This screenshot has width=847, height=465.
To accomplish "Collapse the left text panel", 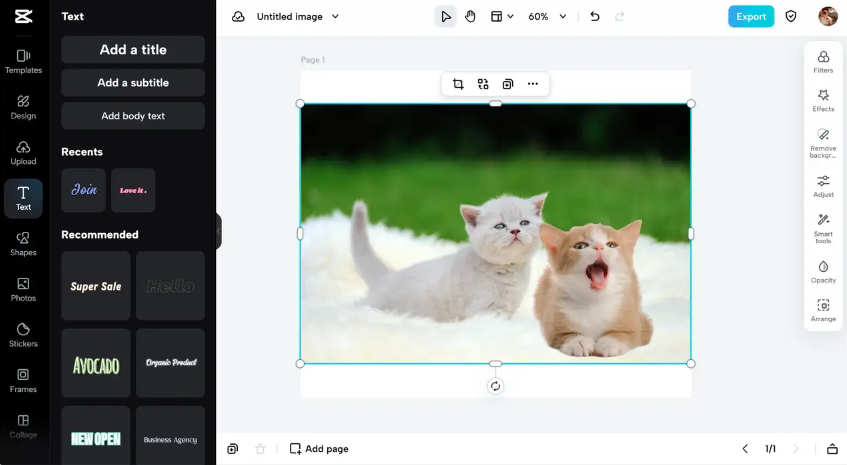I will click(218, 232).
